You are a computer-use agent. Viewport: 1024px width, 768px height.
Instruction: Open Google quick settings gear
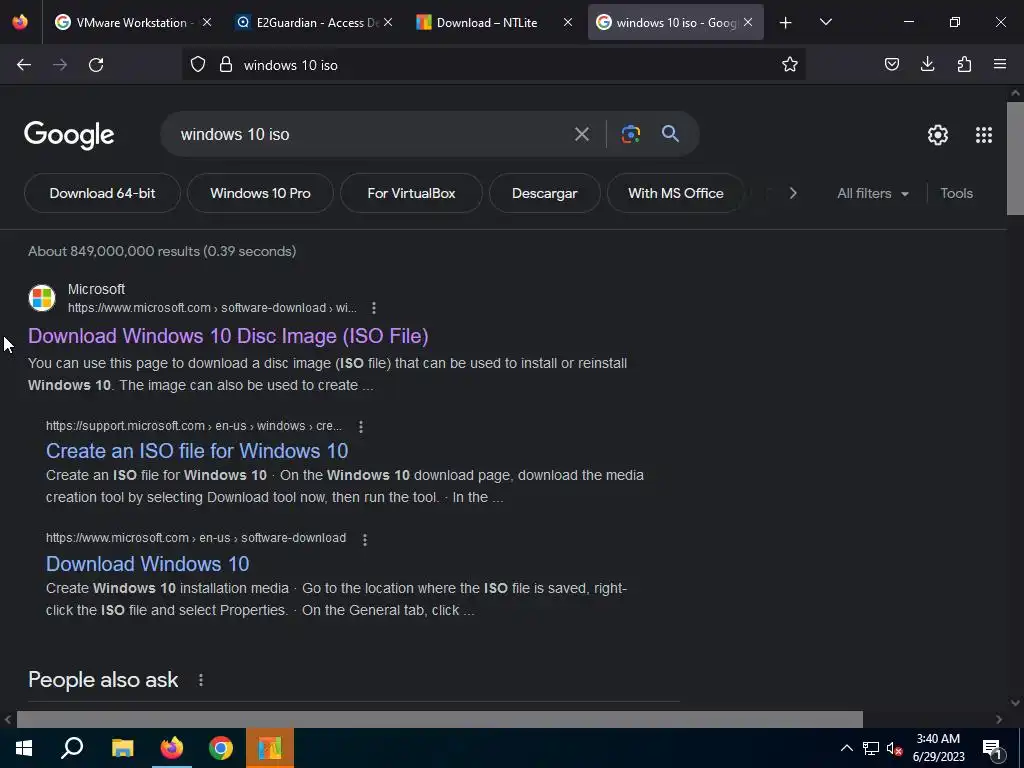pos(938,135)
